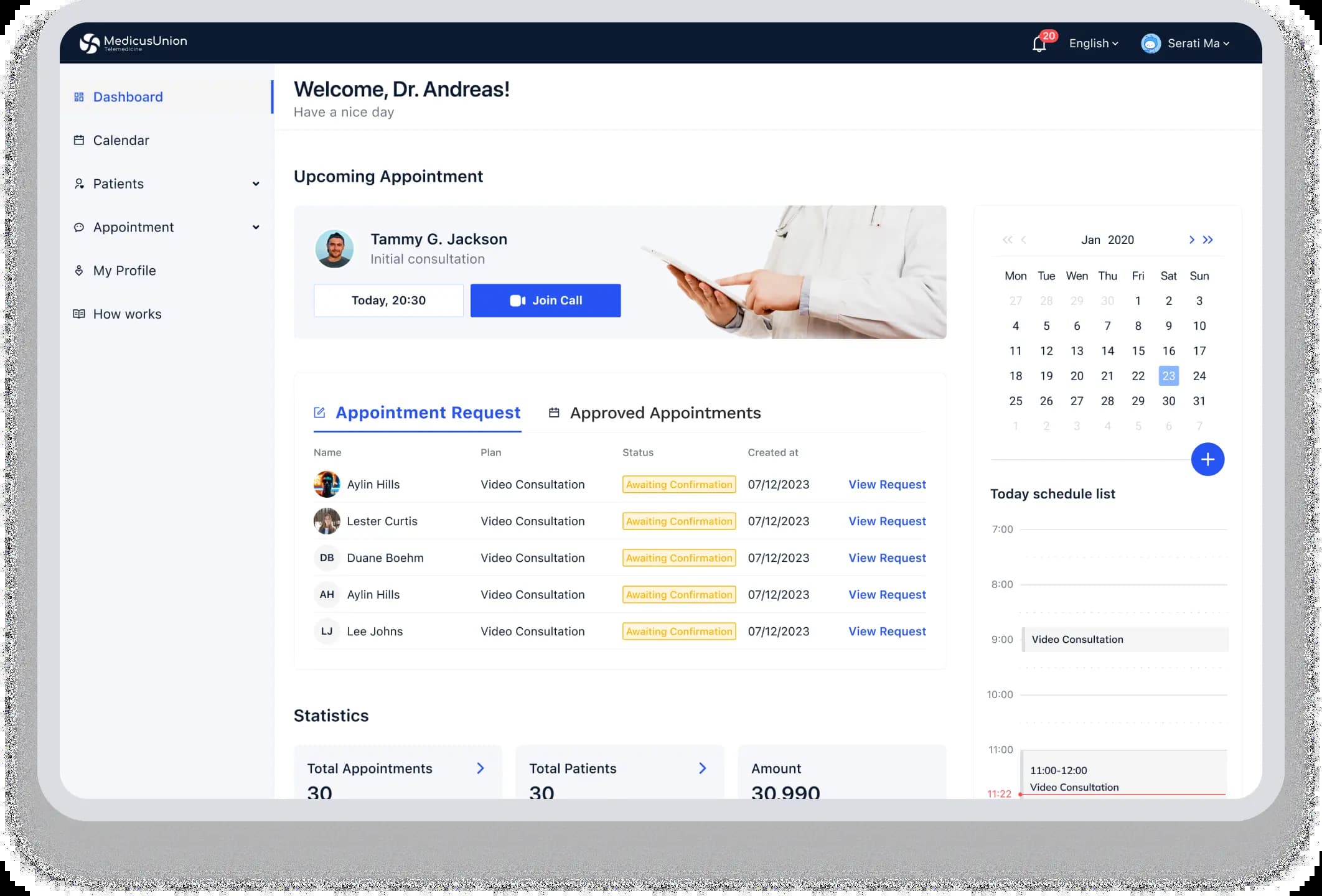Click the Serati Ma avatar icon

pos(1151,44)
